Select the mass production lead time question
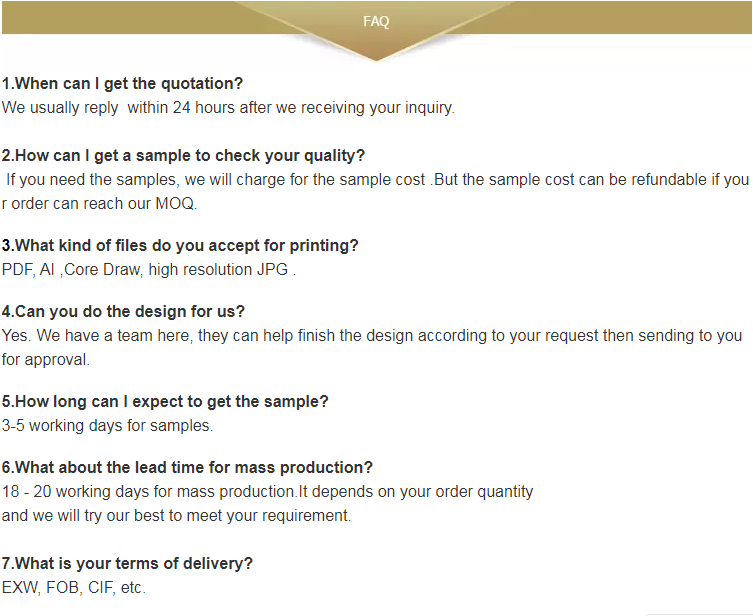 [x=187, y=467]
